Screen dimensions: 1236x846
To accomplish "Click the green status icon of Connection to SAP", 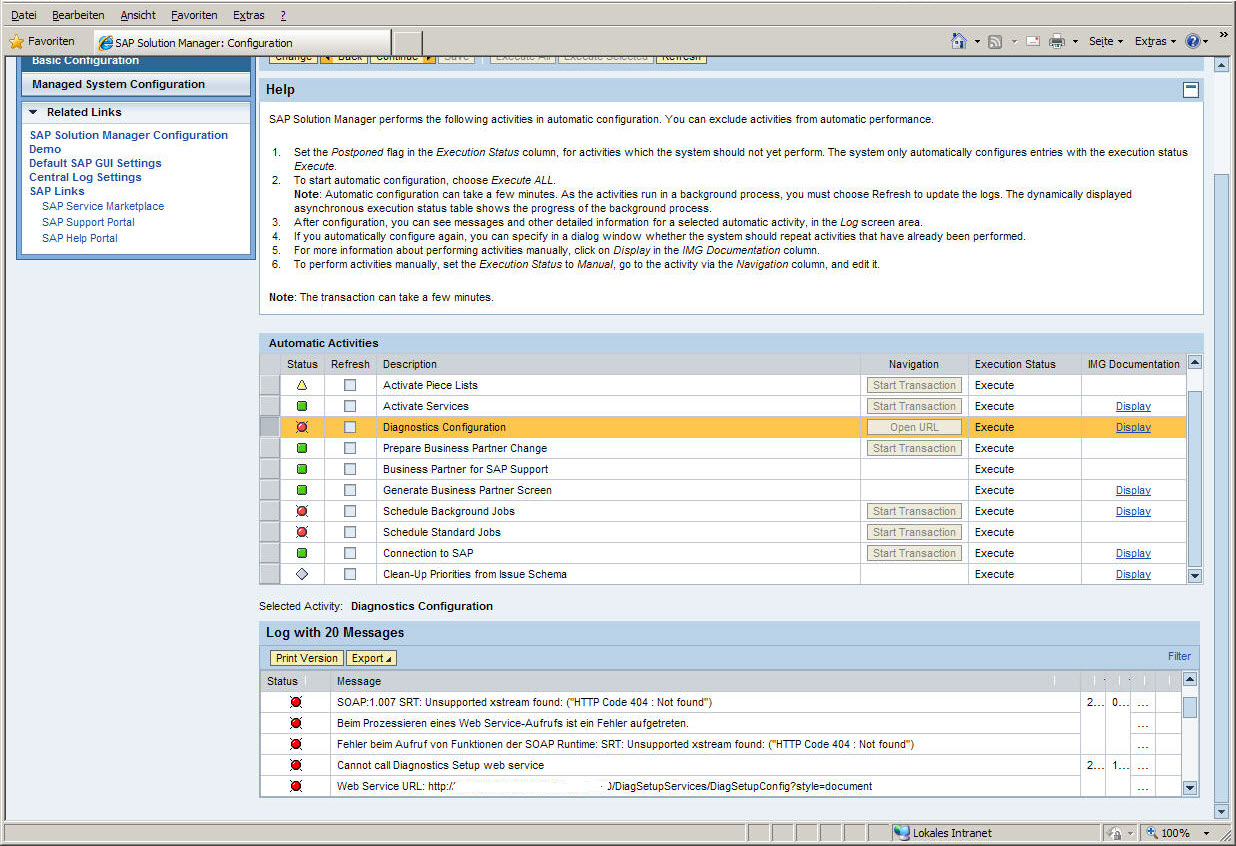I will 302,553.
